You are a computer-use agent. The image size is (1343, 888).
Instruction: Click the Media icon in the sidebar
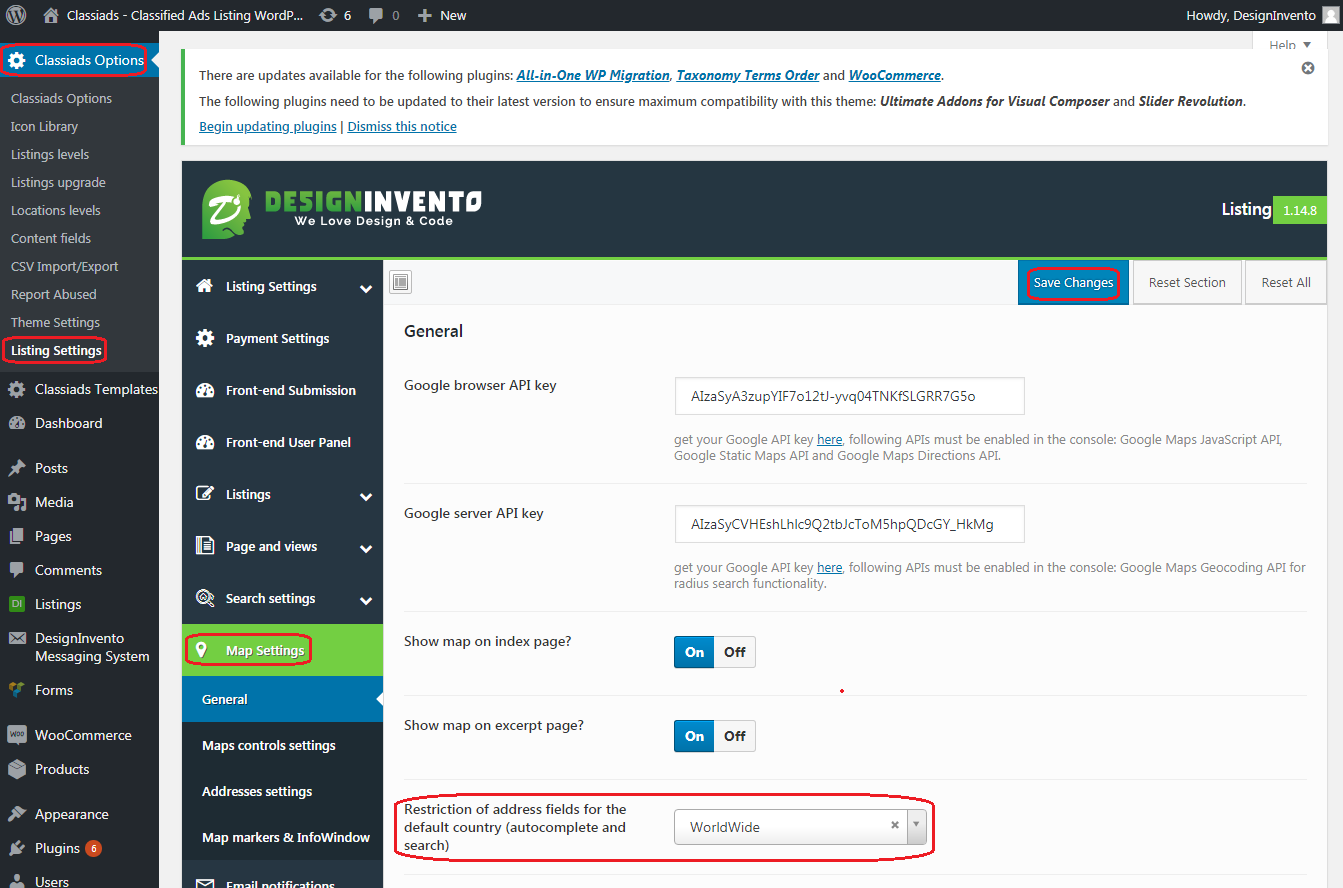point(17,502)
